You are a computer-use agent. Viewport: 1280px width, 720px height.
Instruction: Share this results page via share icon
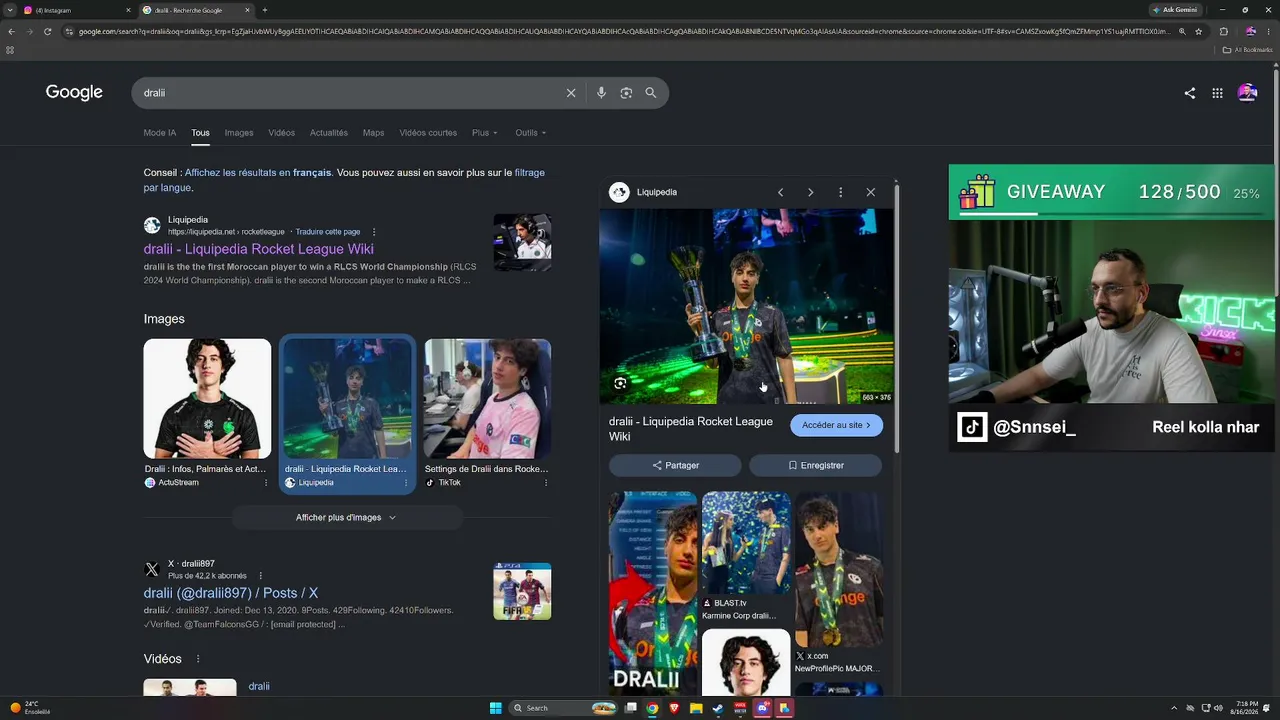pos(1190,93)
